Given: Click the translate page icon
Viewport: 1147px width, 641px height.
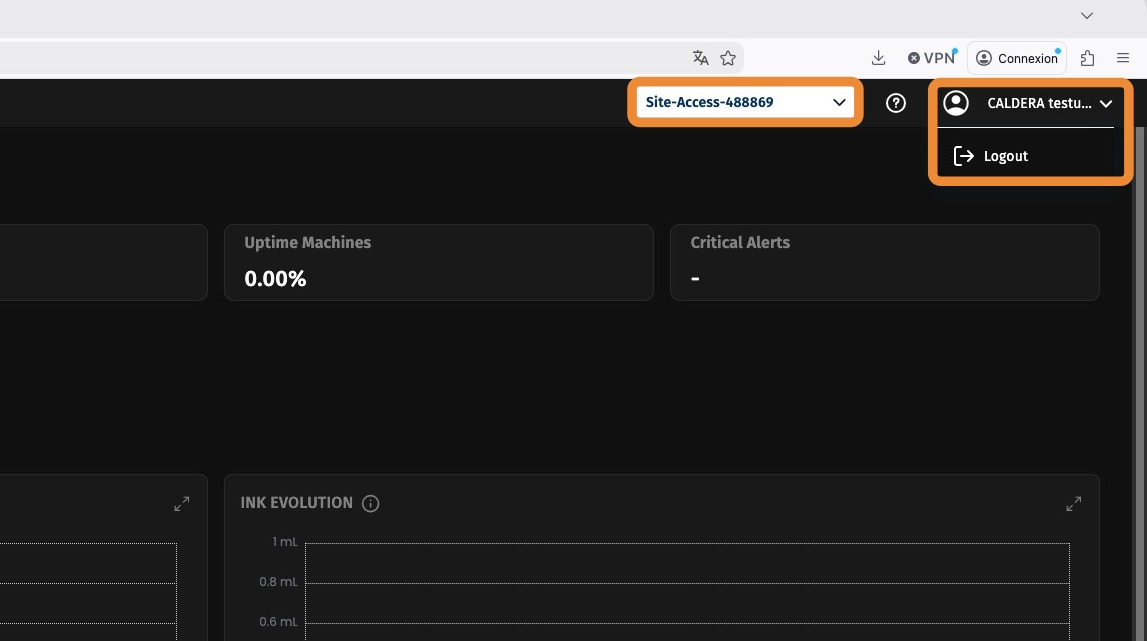Looking at the screenshot, I should (700, 58).
